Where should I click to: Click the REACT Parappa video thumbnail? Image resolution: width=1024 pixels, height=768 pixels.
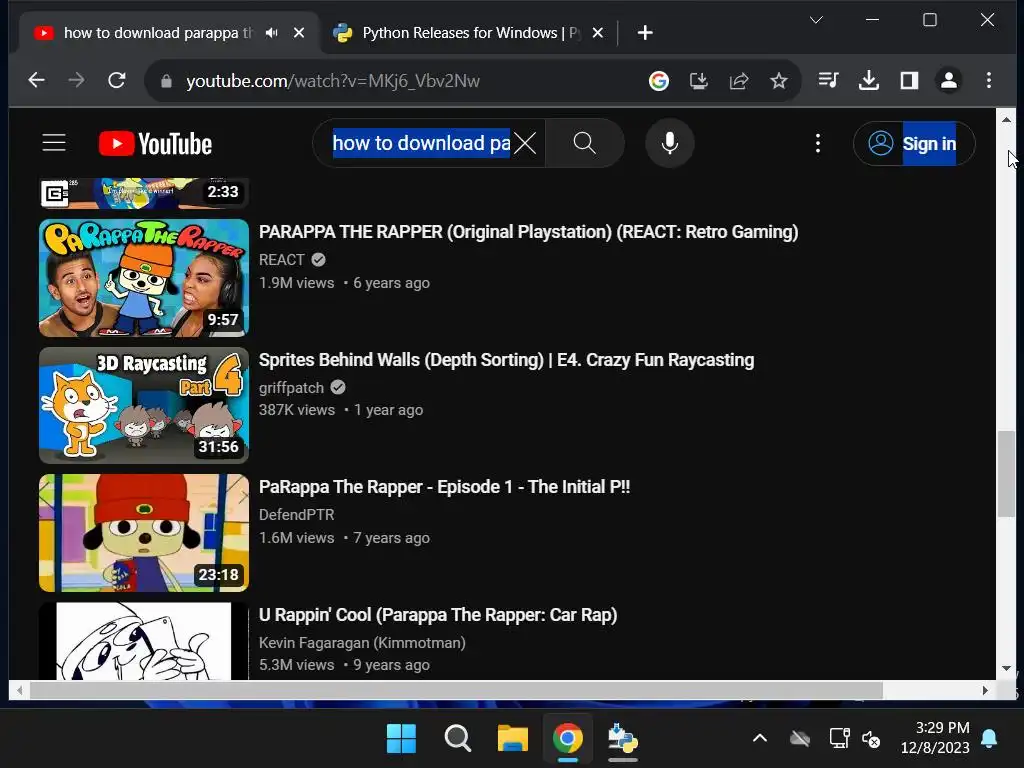tap(144, 278)
